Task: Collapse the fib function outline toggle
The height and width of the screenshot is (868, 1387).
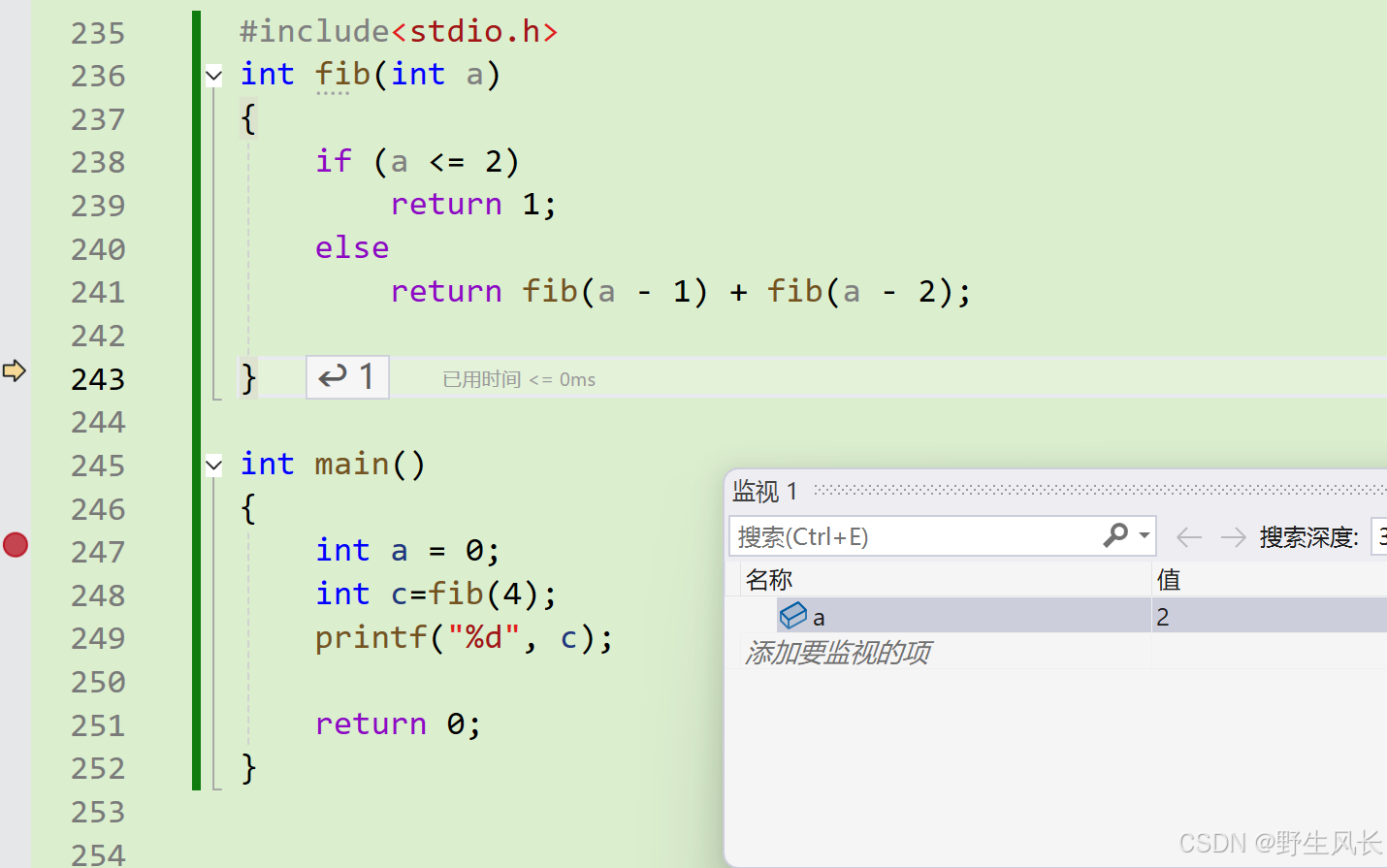Action: pos(214,75)
